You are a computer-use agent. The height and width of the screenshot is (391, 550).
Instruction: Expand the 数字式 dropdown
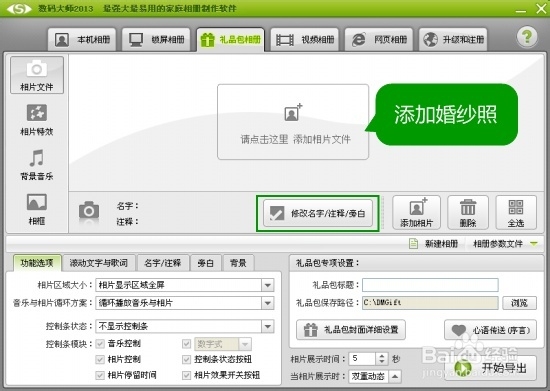[245, 344]
